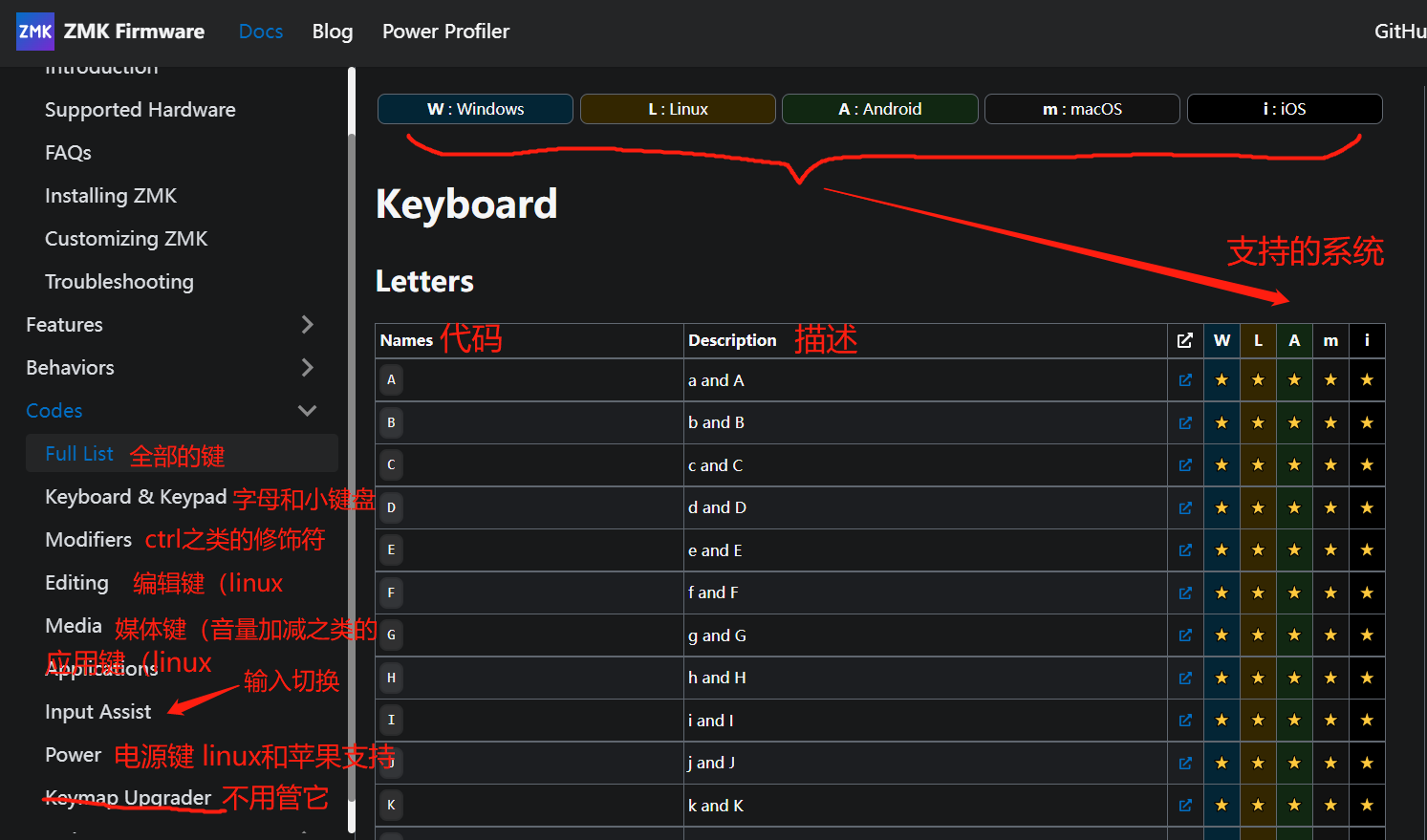Open Troubleshooting page
1427x840 pixels.
[119, 282]
